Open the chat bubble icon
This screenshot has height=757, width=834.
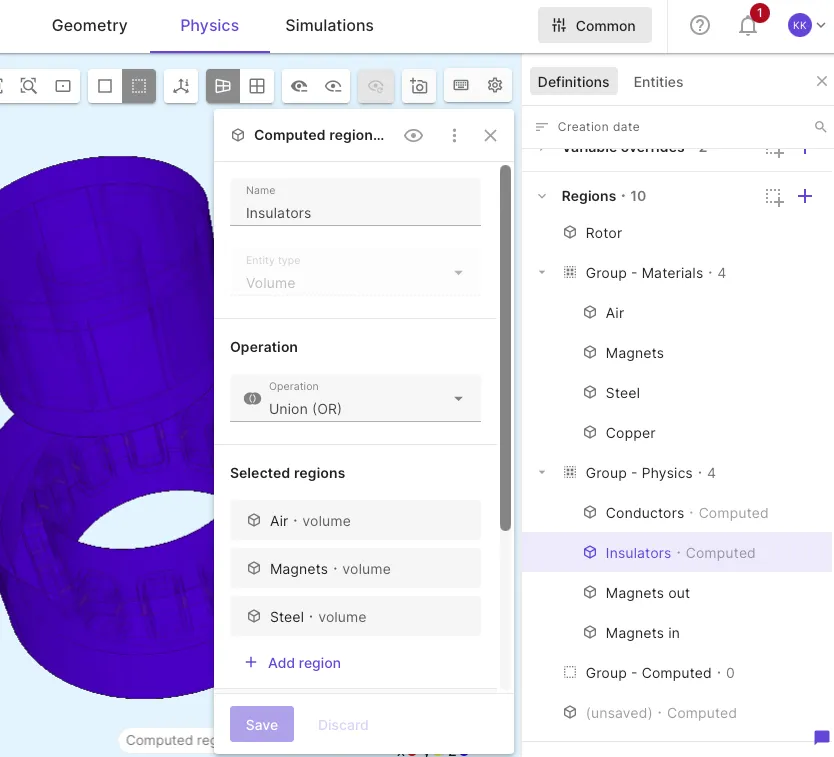[x=822, y=737]
